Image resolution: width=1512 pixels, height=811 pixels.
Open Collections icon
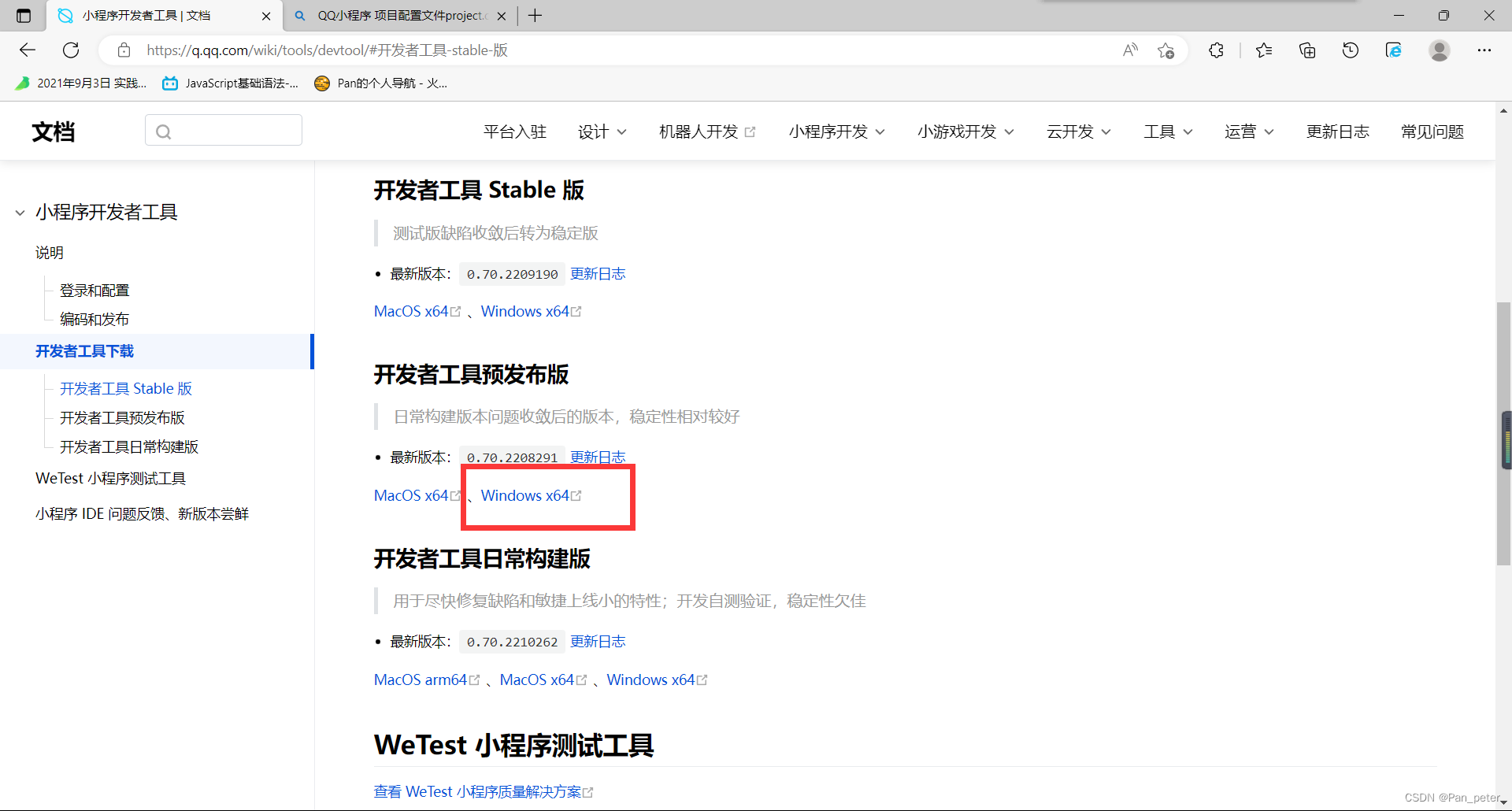(x=1307, y=50)
